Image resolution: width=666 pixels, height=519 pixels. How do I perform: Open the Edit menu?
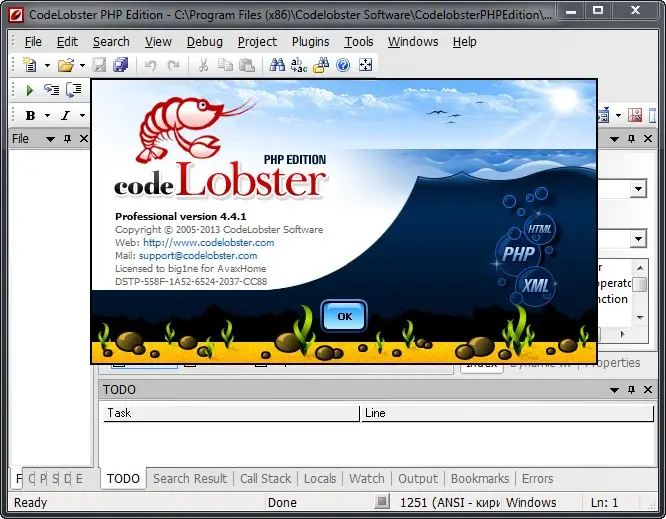pyautogui.click(x=67, y=42)
